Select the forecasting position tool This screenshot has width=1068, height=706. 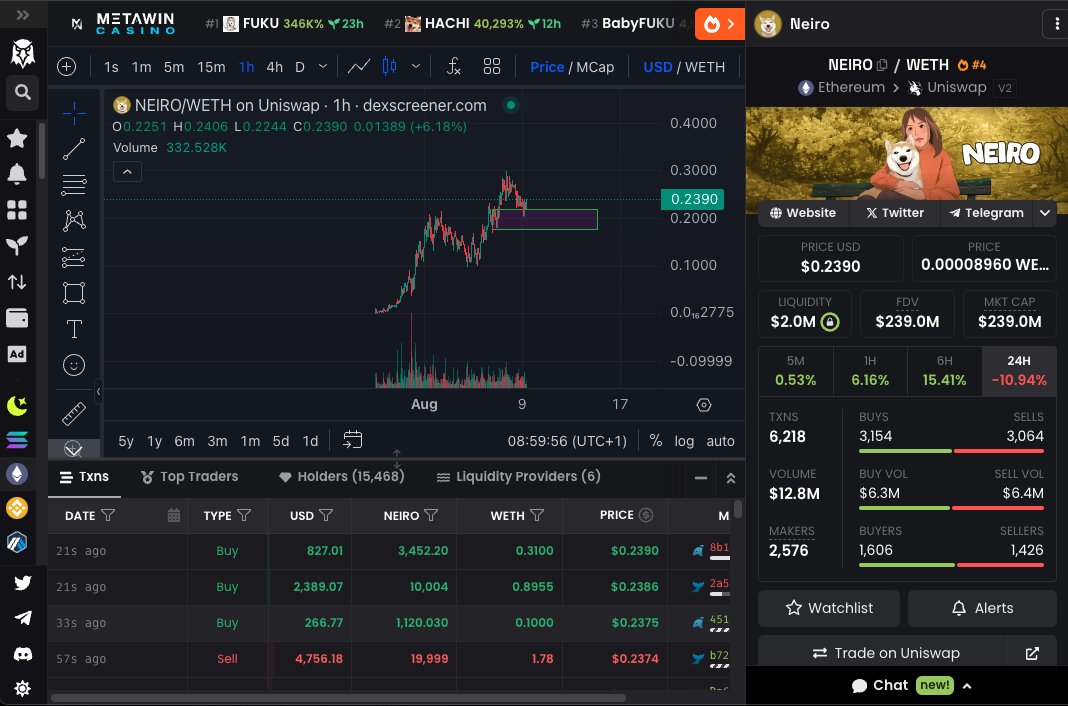click(x=74, y=257)
